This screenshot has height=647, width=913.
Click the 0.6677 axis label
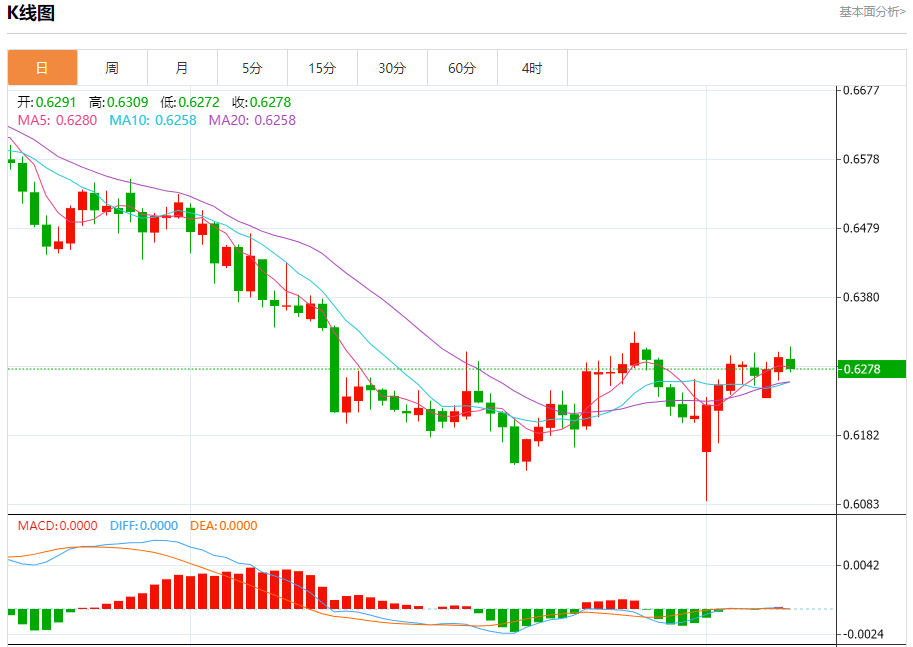[861, 90]
